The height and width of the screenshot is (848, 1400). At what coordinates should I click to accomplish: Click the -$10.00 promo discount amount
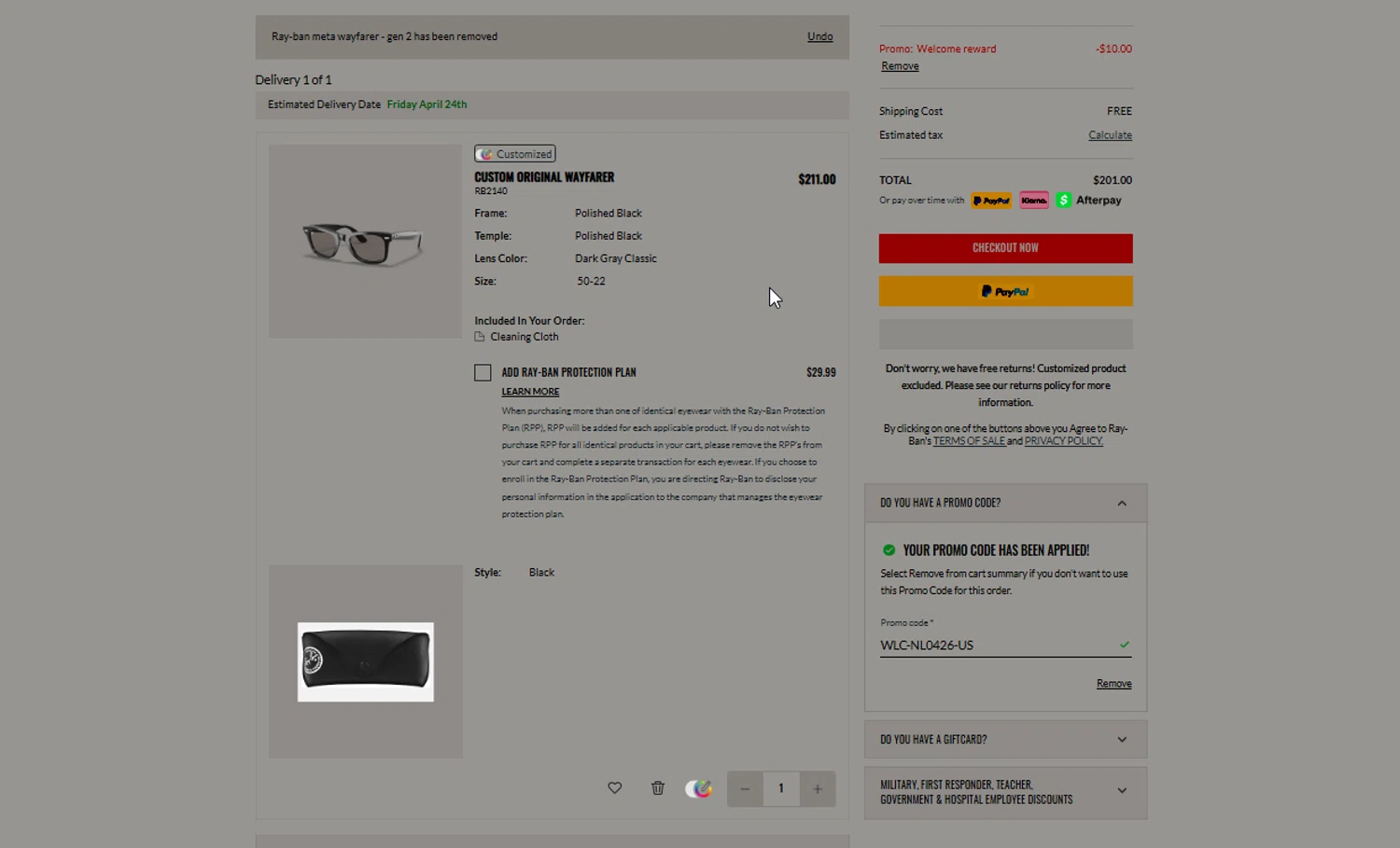click(1113, 49)
